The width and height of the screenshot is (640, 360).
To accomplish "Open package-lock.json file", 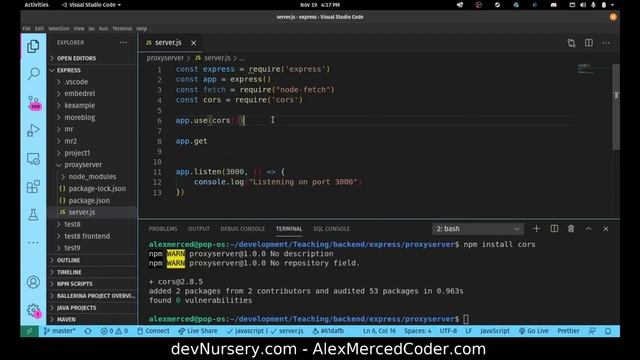I will click(97, 189).
